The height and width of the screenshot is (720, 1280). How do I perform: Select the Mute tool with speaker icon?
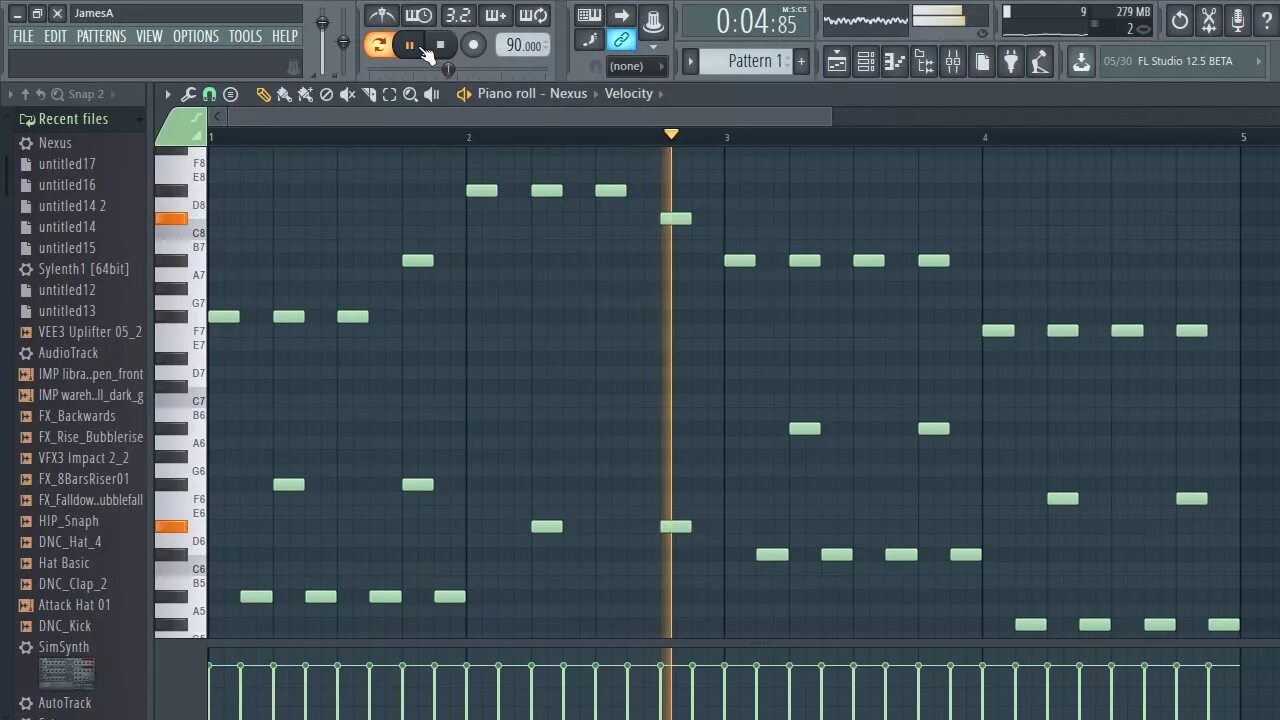pyautogui.click(x=347, y=94)
